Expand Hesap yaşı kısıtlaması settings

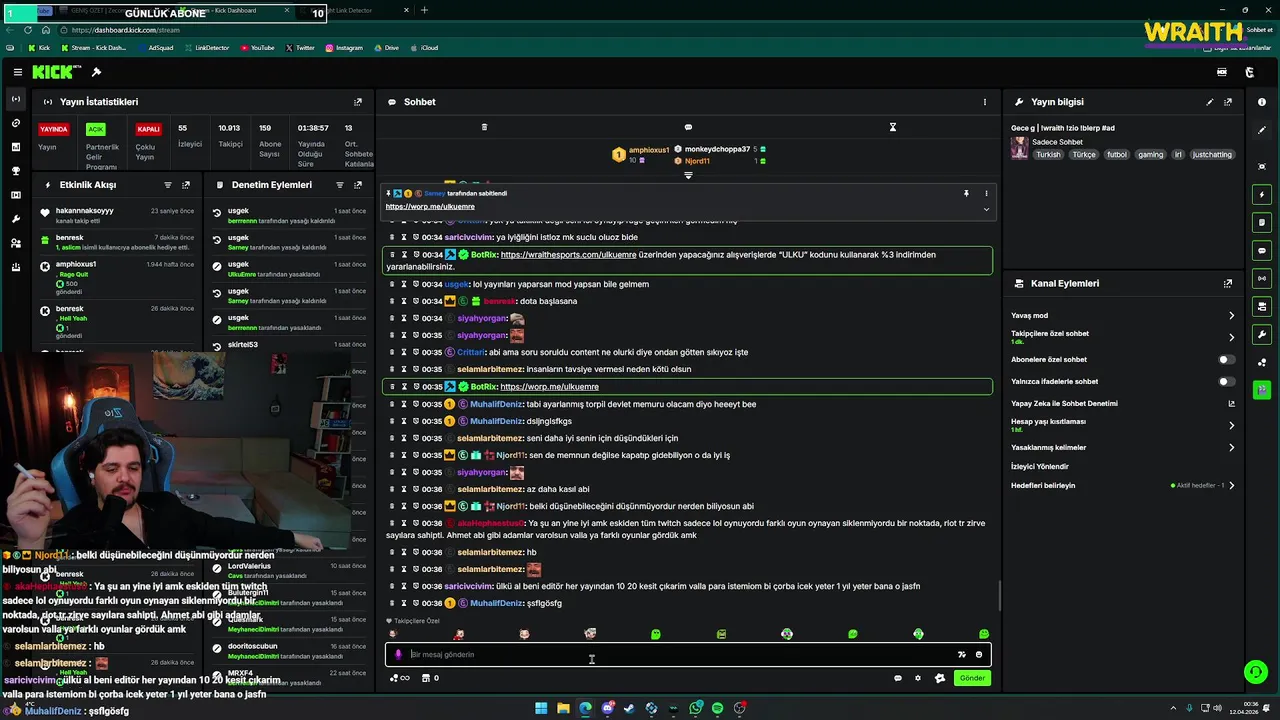[1231, 425]
